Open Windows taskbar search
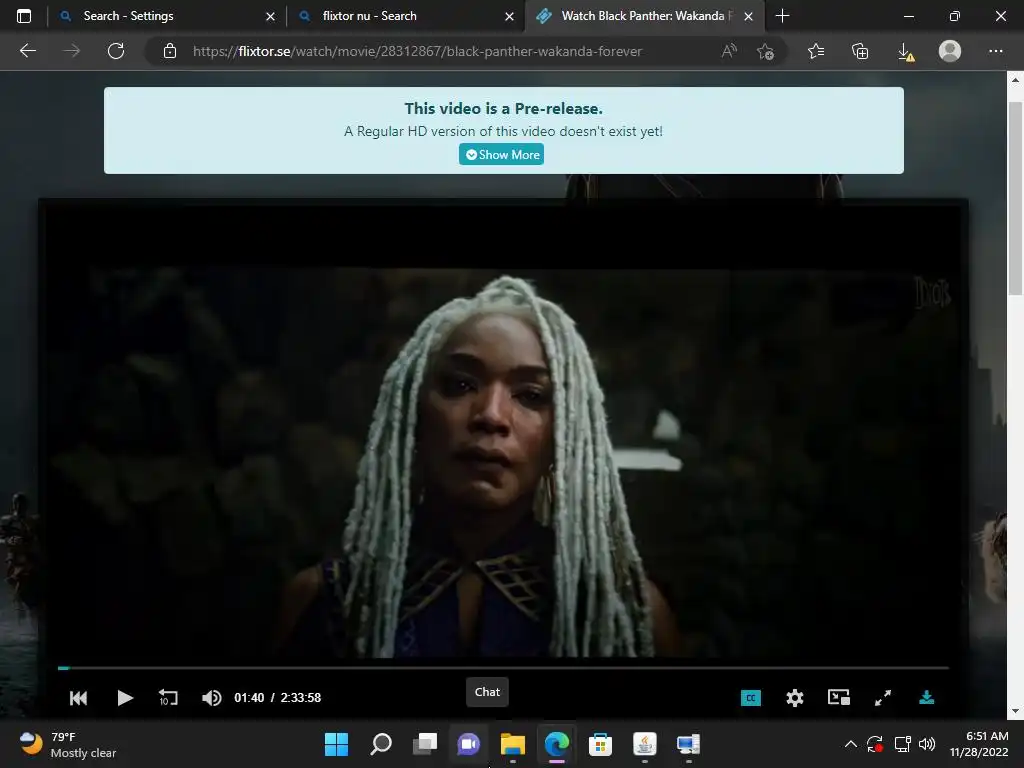This screenshot has width=1024, height=768. [381, 744]
